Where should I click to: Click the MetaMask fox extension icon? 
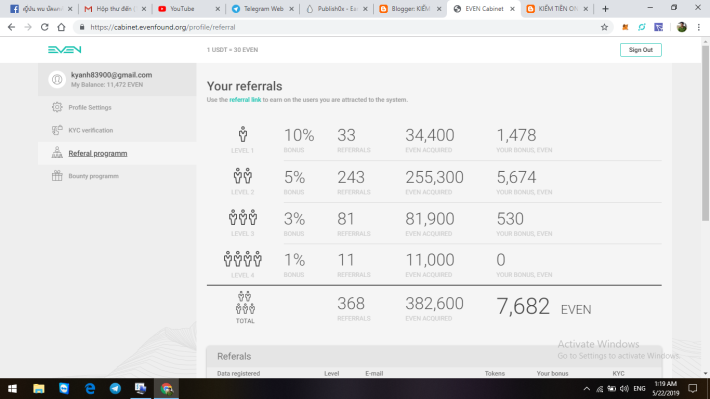tap(625, 27)
